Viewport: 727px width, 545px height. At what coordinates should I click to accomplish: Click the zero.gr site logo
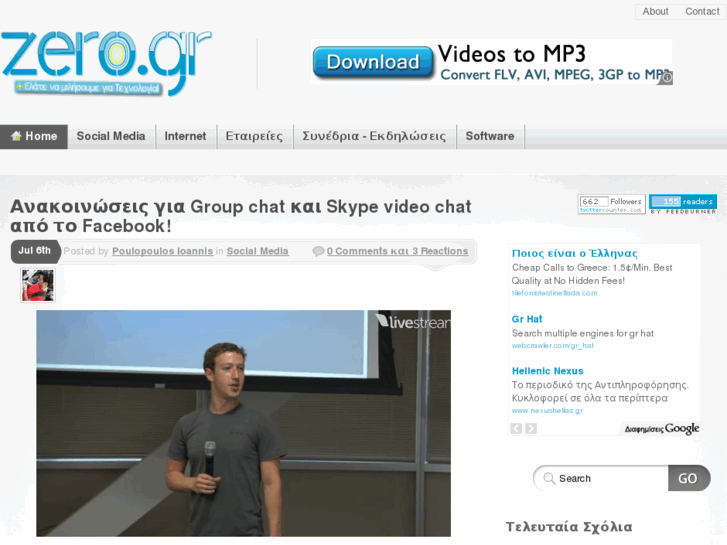coord(107,63)
